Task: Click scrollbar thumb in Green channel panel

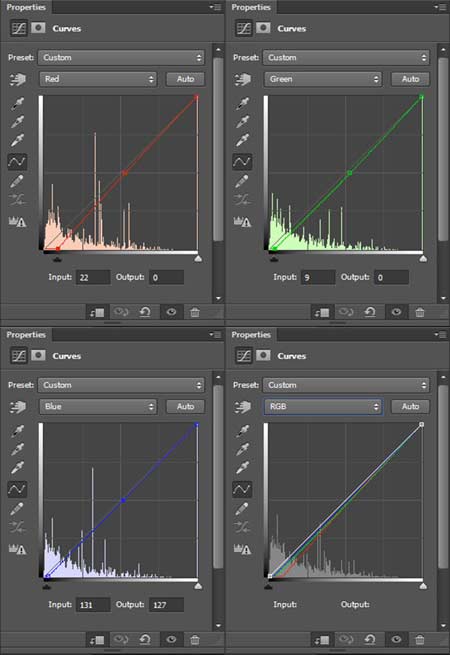Action: 443,149
